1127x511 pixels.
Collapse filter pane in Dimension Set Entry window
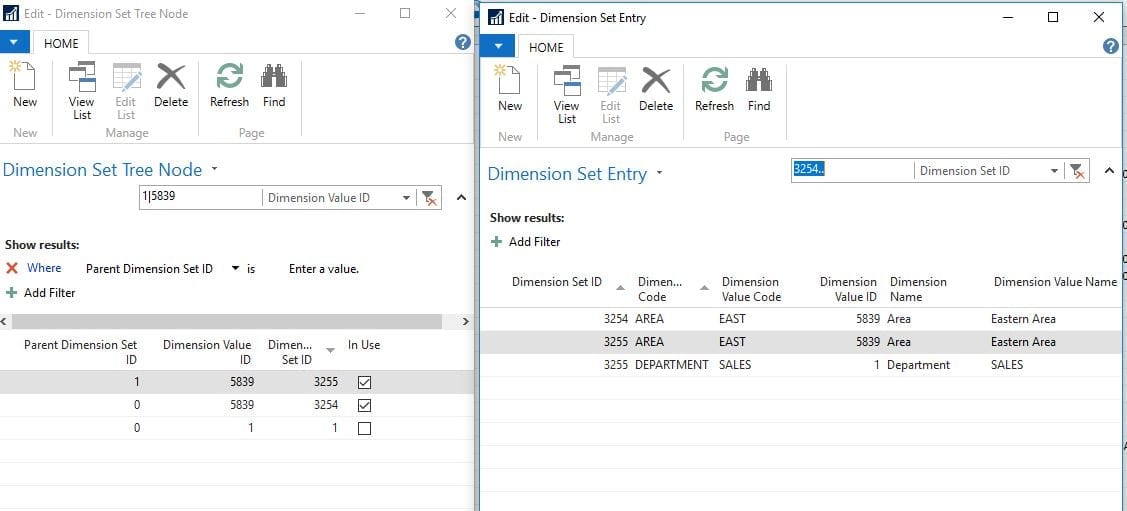1109,171
